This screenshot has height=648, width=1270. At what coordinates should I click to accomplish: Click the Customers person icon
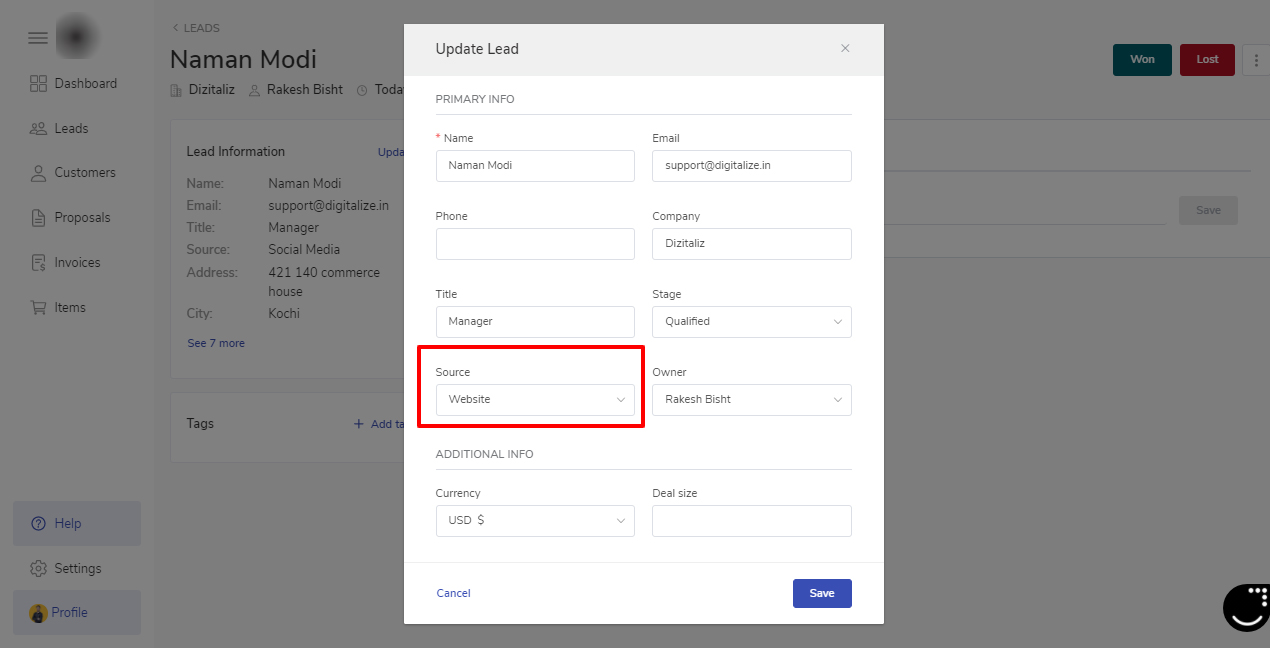click(39, 173)
